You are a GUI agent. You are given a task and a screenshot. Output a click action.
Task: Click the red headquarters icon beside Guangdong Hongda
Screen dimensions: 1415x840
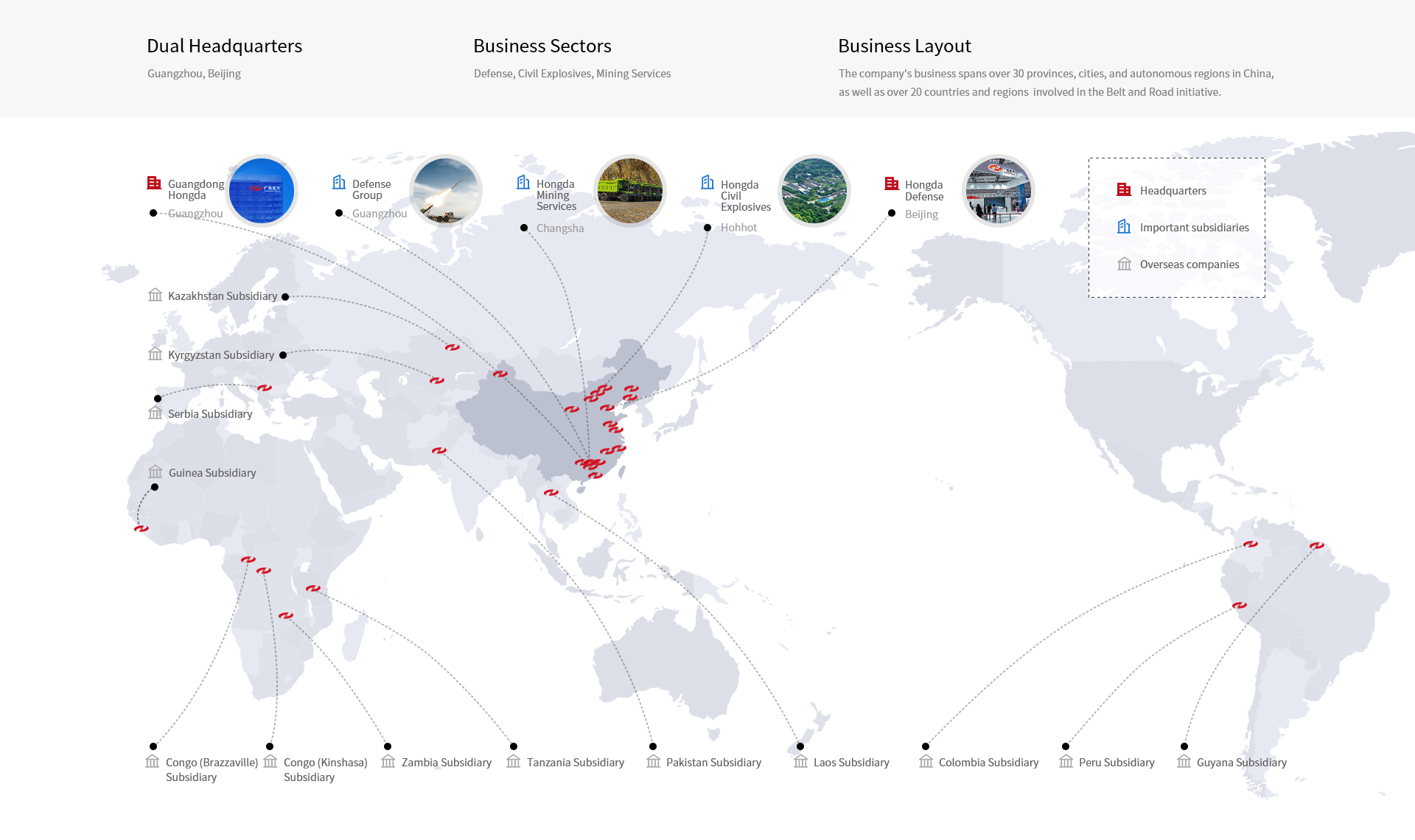(x=154, y=183)
